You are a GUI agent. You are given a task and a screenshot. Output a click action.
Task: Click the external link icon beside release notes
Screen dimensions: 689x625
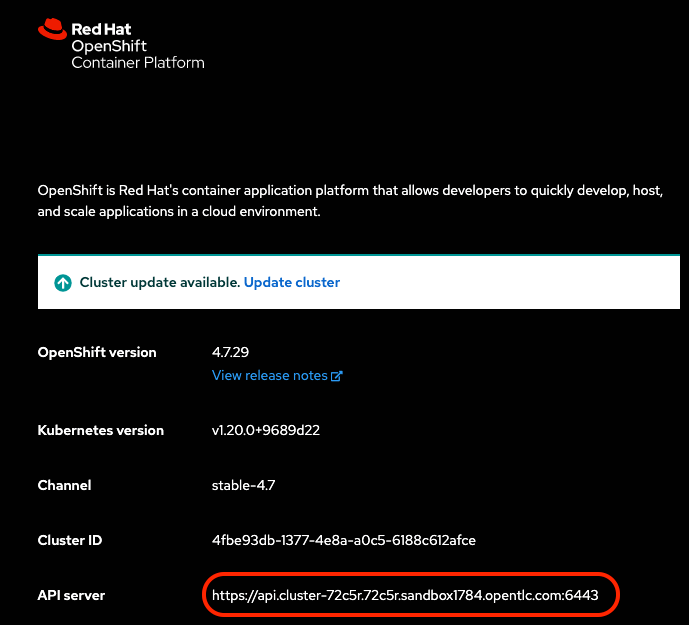point(337,376)
